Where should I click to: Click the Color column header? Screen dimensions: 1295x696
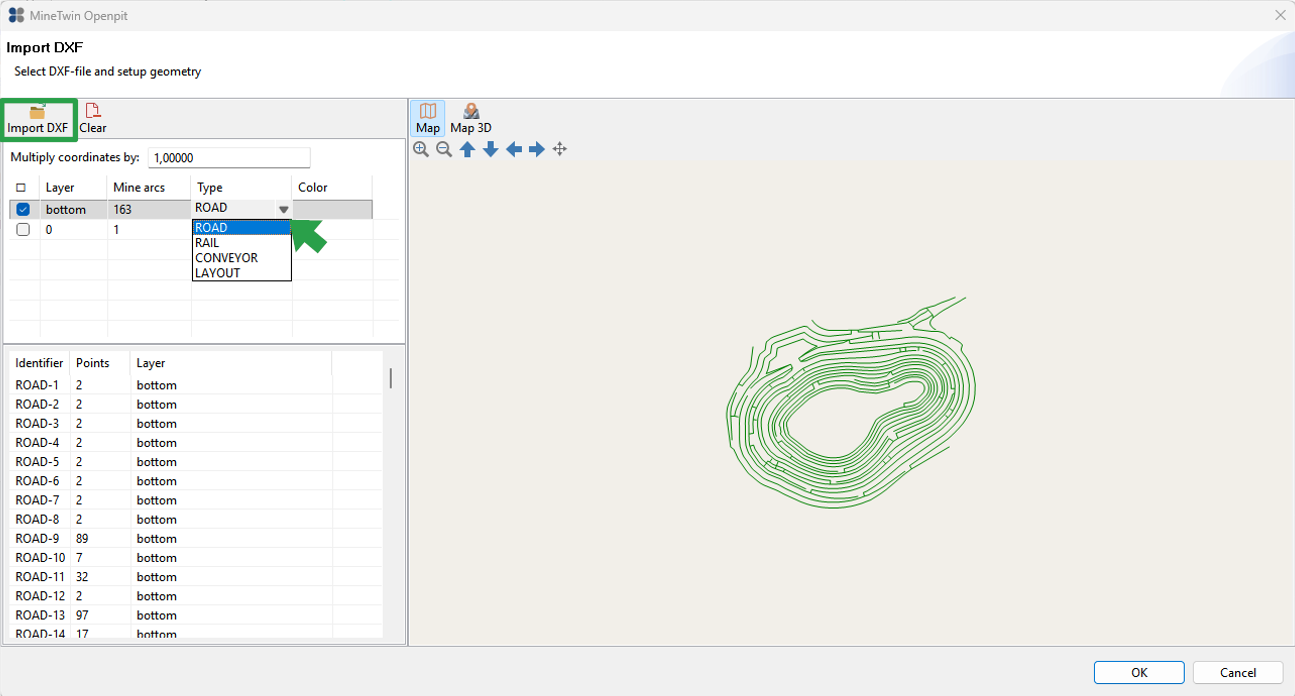pos(333,188)
